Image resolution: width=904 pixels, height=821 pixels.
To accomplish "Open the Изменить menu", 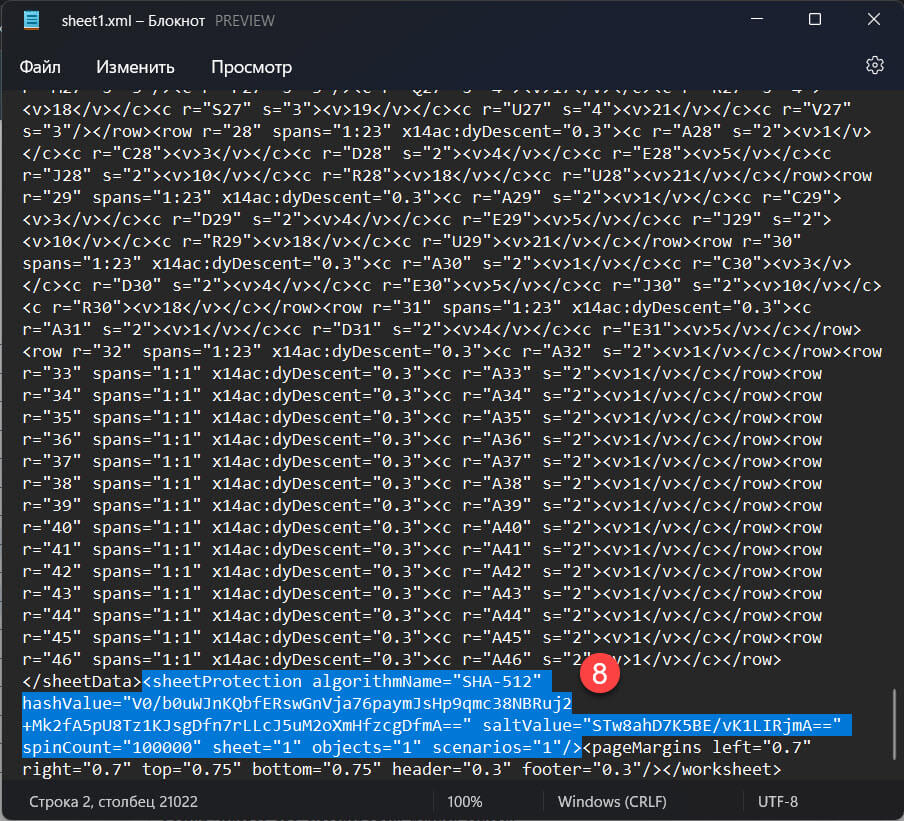I will pyautogui.click(x=135, y=67).
